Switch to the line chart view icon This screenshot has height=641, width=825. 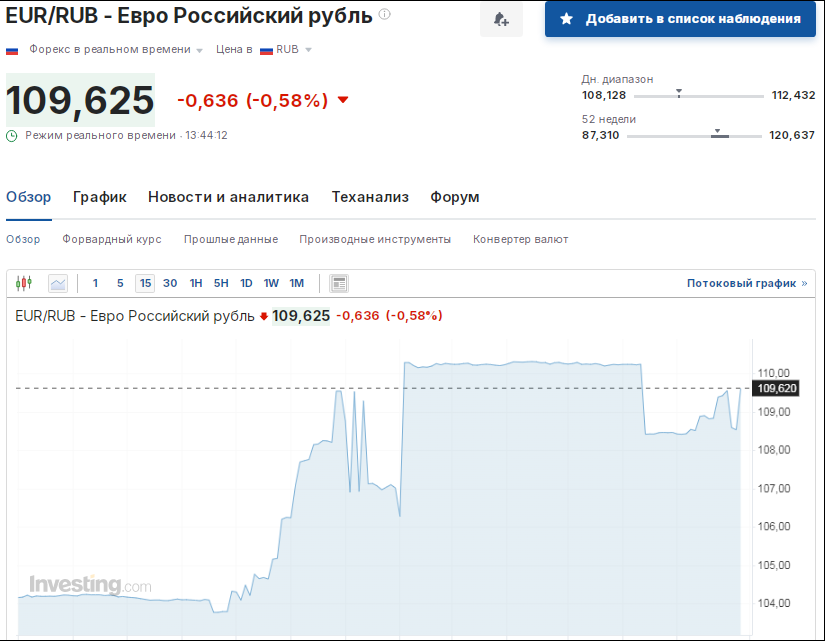[x=58, y=283]
